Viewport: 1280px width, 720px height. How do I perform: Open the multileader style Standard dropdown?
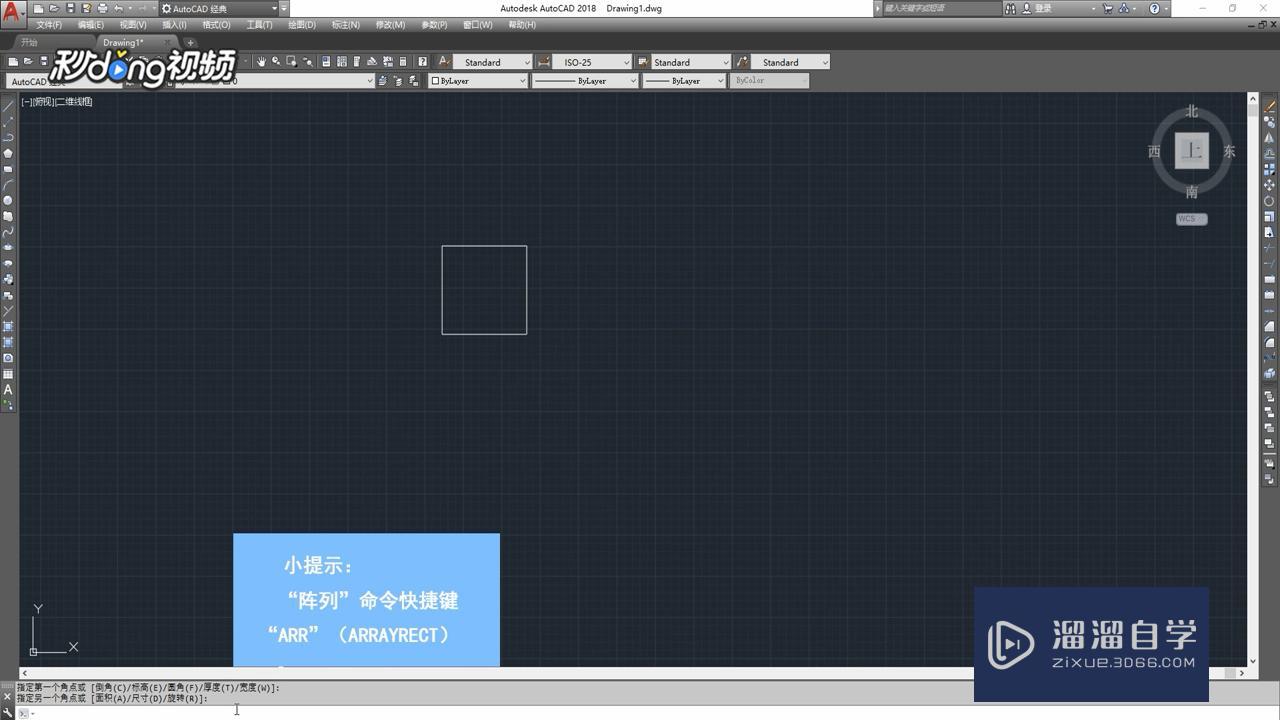coord(790,62)
